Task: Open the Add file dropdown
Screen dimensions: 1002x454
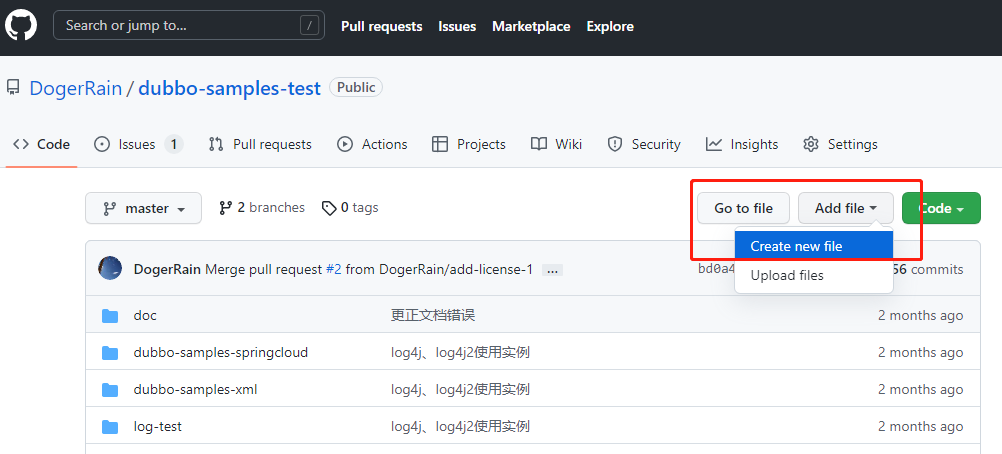Action: pos(845,209)
